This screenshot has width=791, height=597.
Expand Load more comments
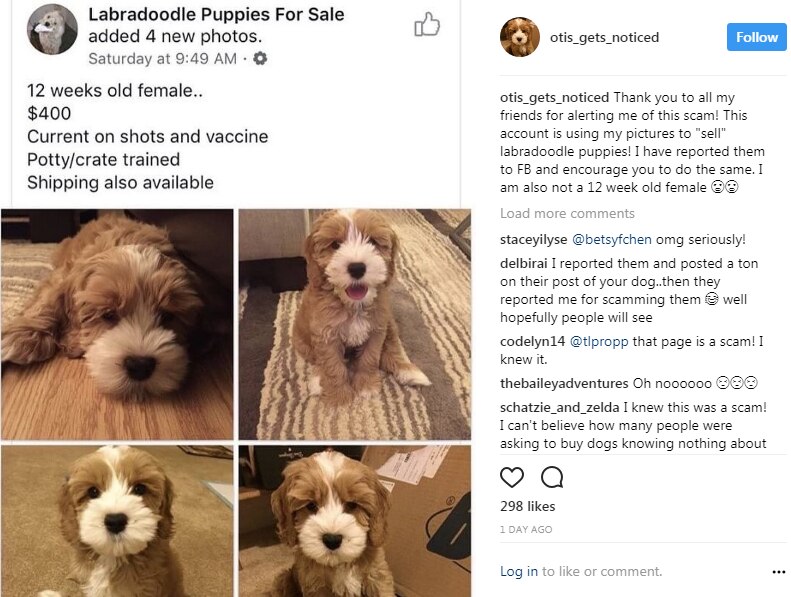pos(567,213)
